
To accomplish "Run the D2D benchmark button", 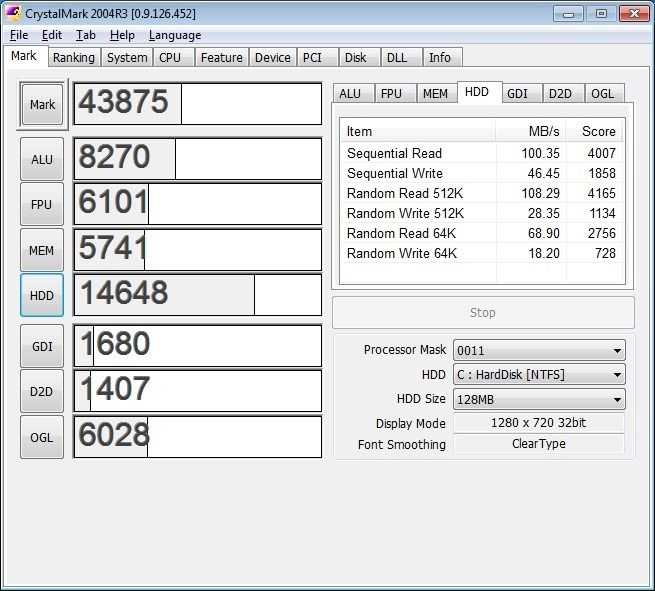I will [x=42, y=391].
